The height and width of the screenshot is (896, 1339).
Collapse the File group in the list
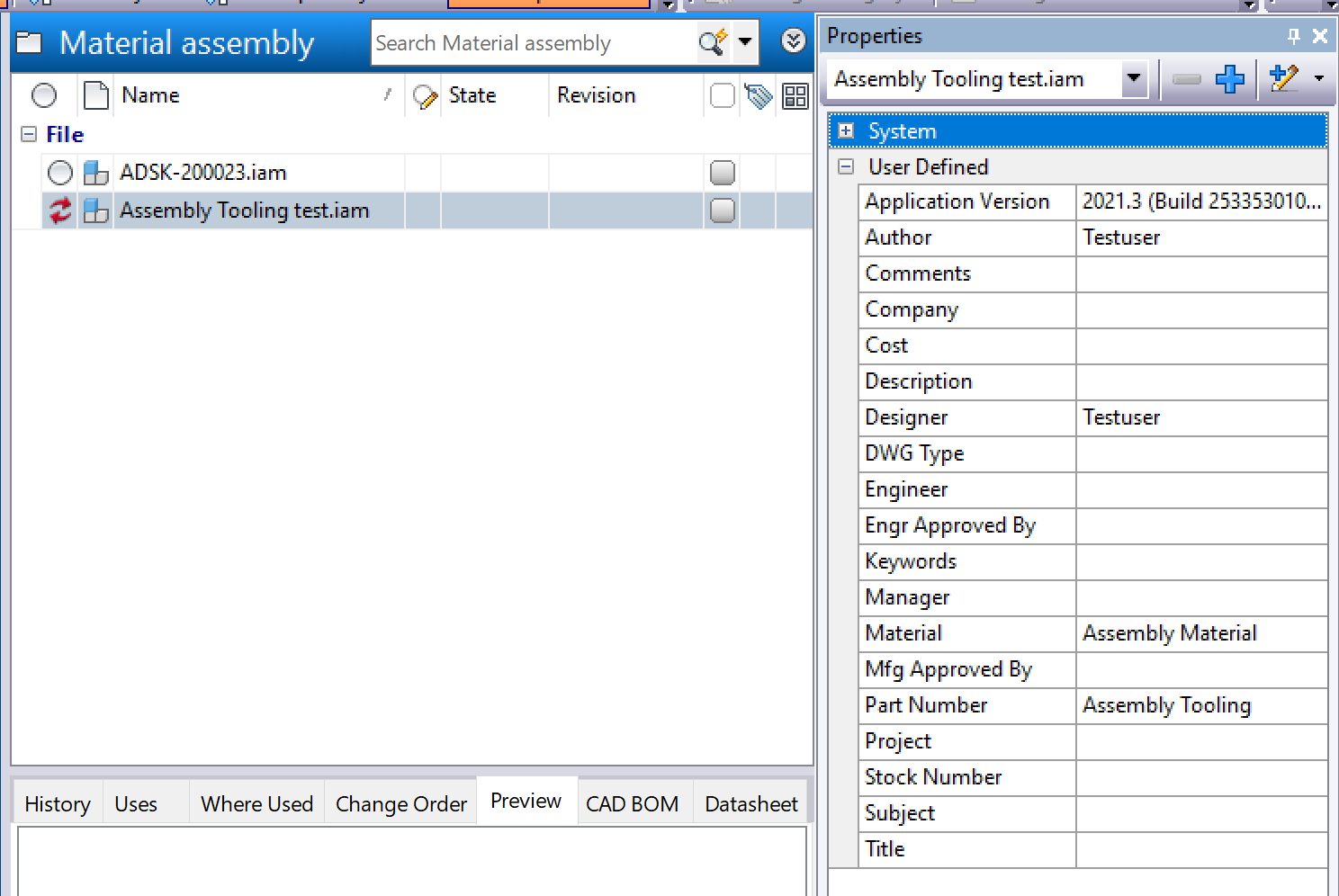[28, 133]
